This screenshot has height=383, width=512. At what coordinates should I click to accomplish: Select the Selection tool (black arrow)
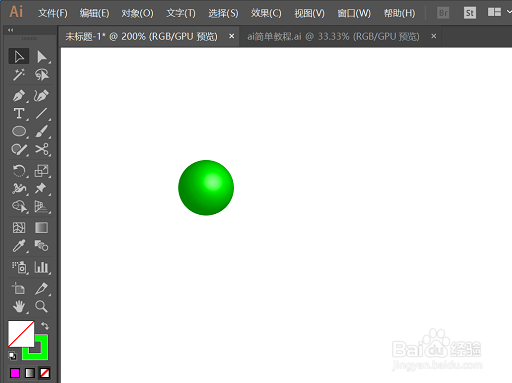19,57
